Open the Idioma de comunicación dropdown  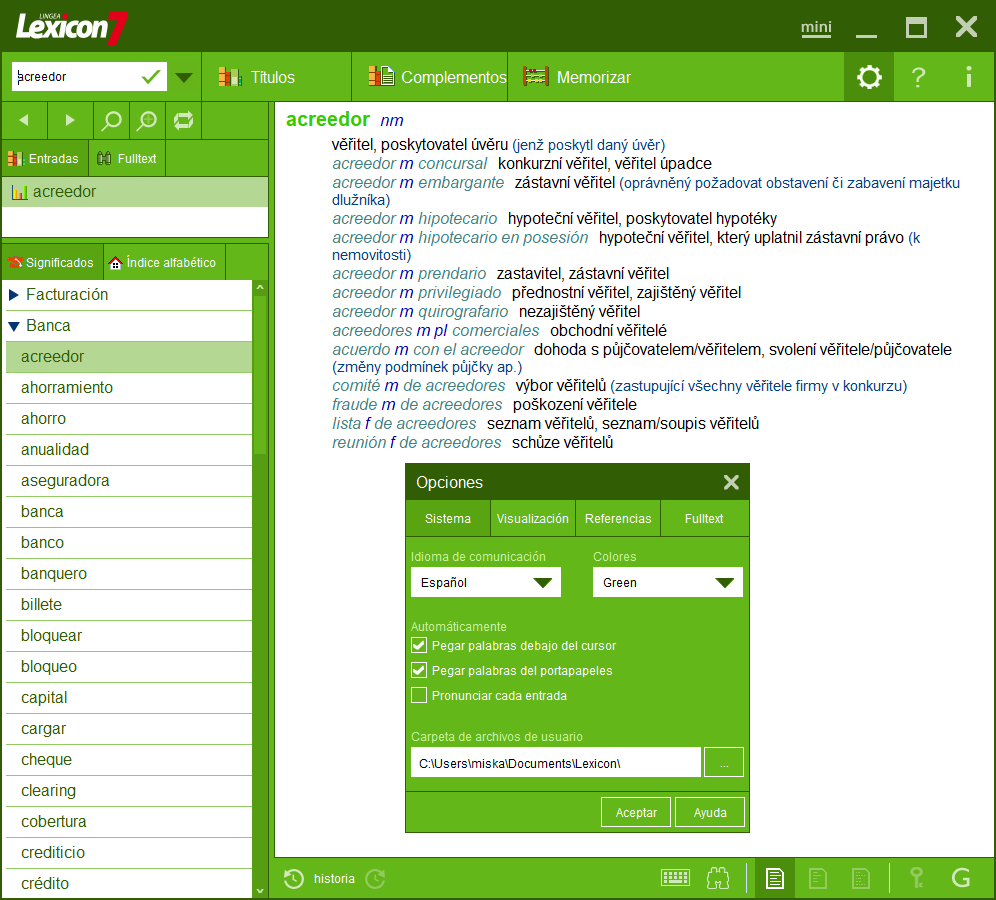click(486, 582)
